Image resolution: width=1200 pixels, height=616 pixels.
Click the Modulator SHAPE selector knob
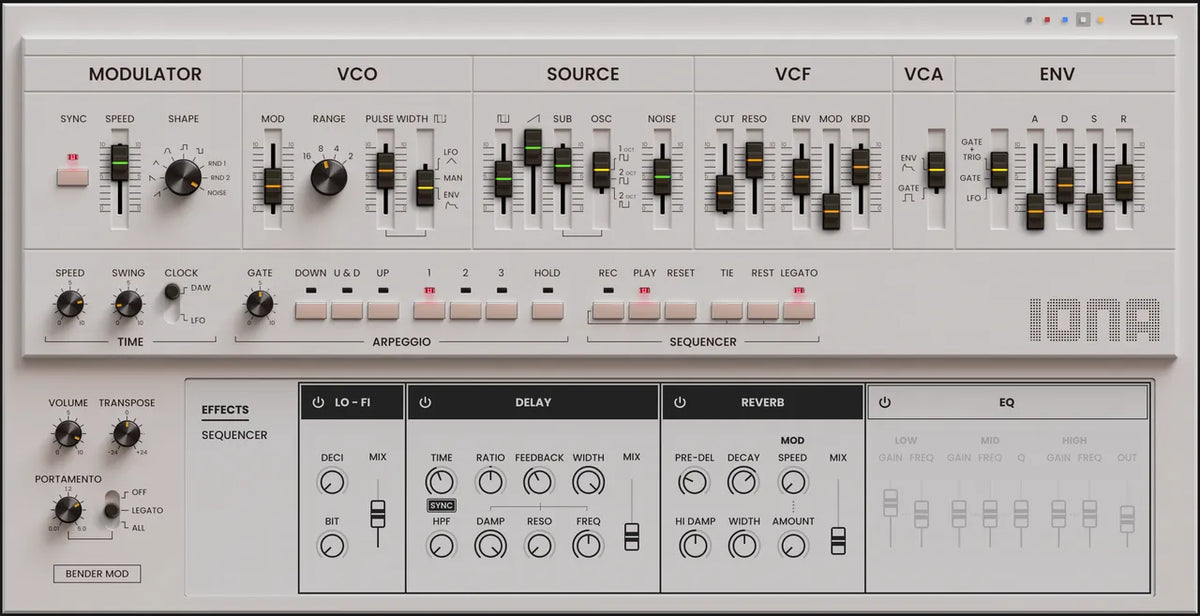tap(183, 177)
